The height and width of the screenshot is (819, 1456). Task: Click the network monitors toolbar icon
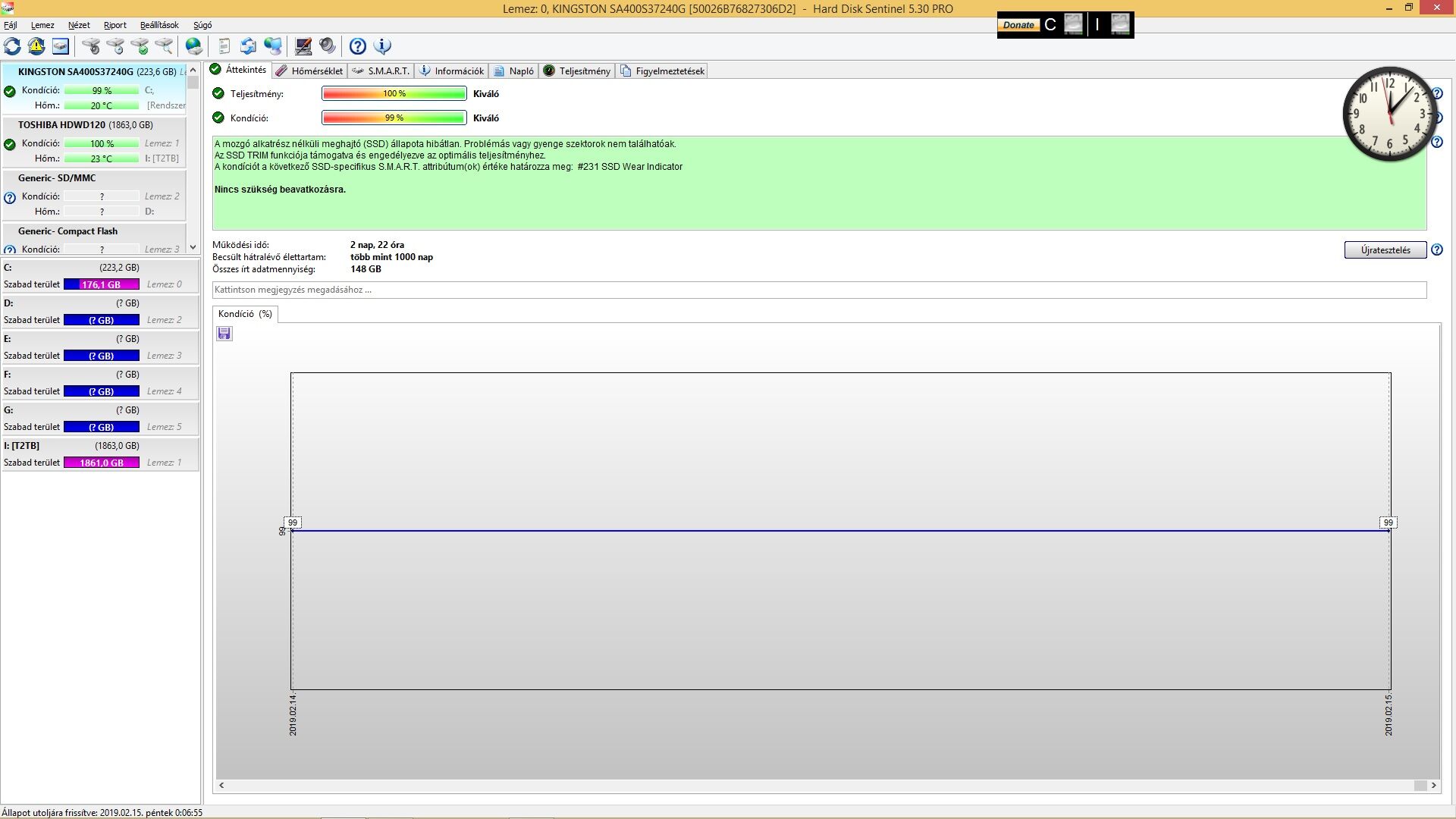point(273,46)
